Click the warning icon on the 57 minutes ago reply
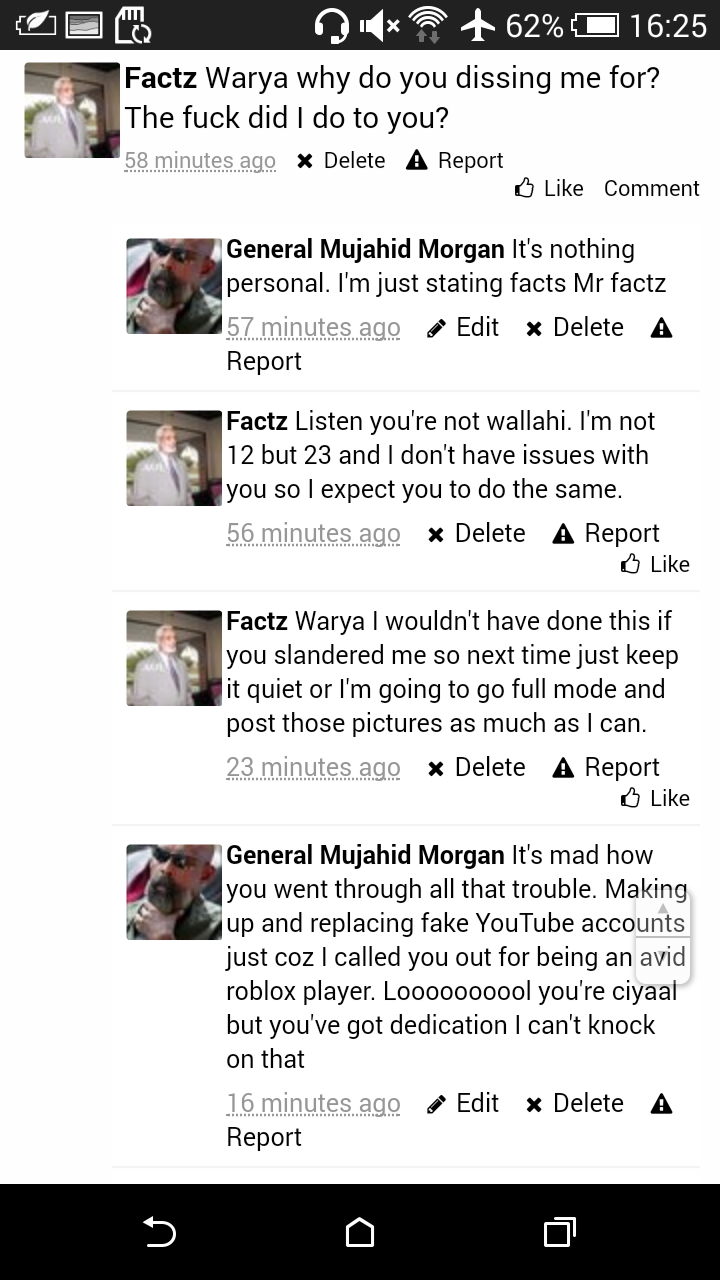The image size is (720, 1280). coord(661,327)
